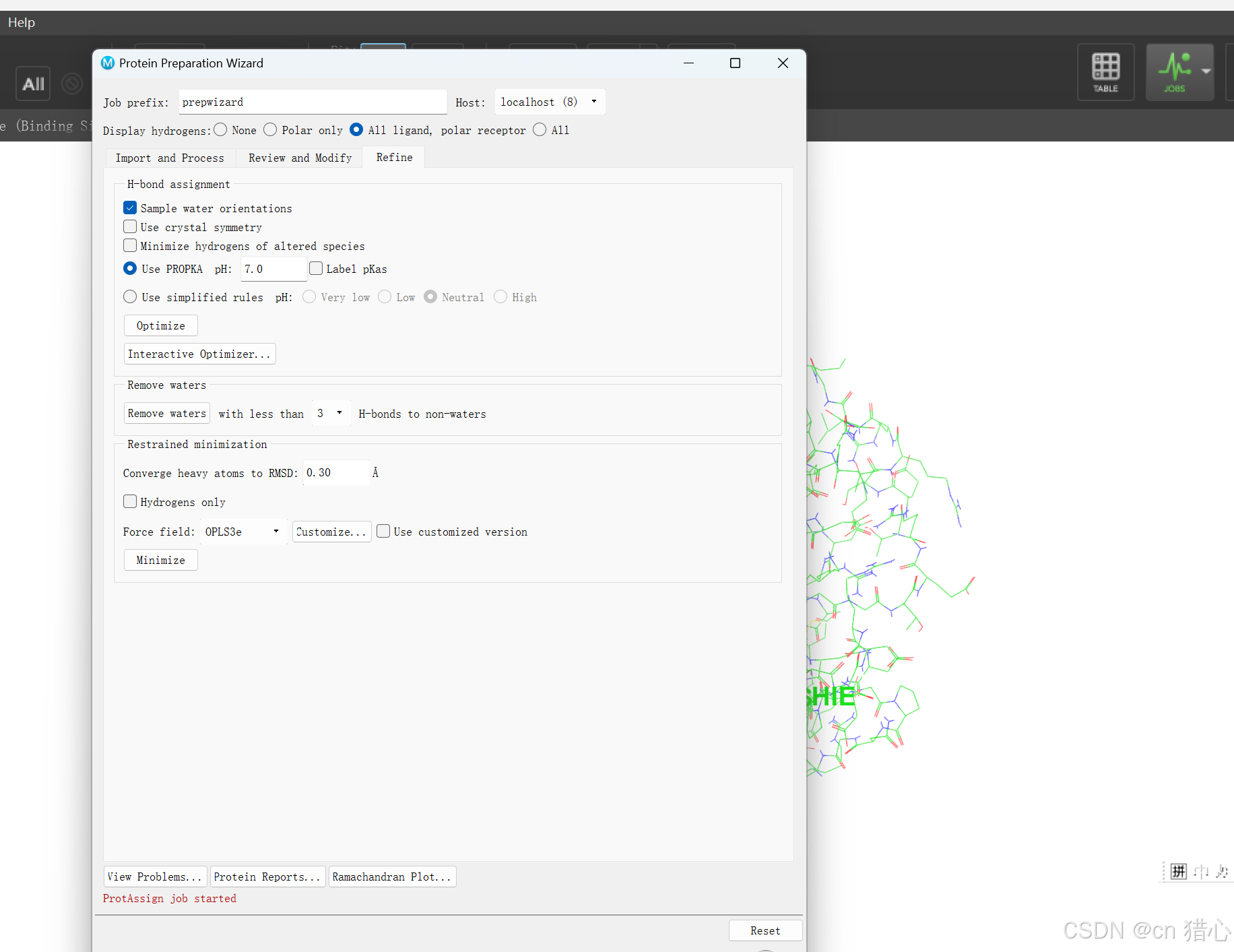The image size is (1234, 952).
Task: Click the Remove waters button
Action: (166, 413)
